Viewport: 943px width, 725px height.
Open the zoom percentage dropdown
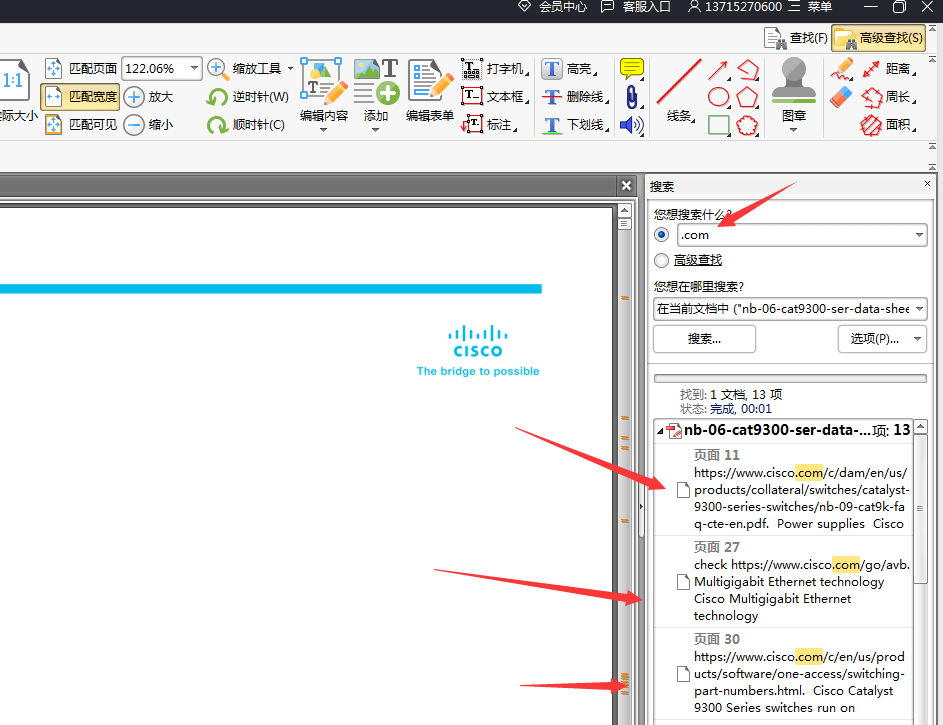(x=194, y=69)
